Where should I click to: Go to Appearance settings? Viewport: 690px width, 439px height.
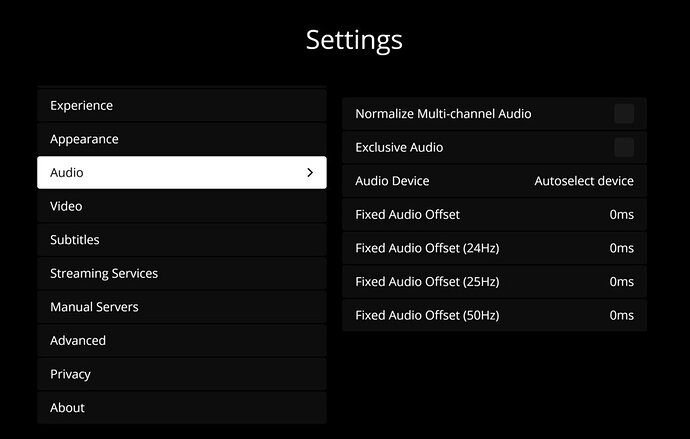coord(181,139)
